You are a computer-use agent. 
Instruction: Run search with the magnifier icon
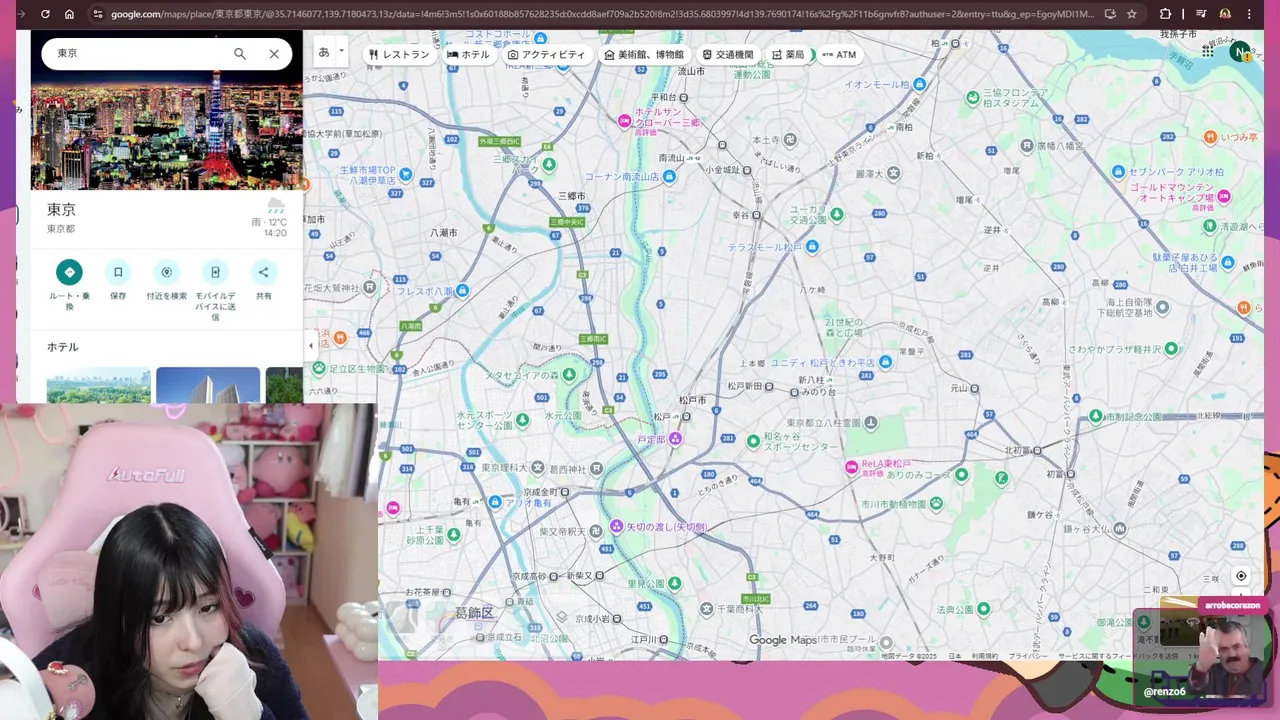240,53
